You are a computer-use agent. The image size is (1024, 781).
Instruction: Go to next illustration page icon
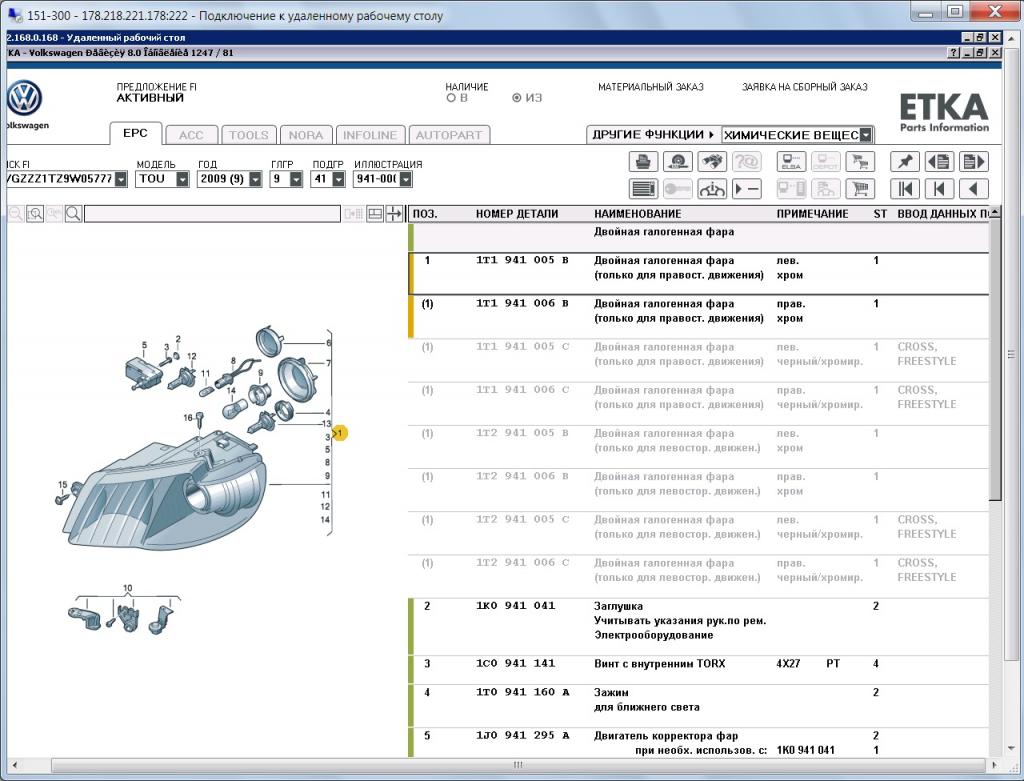click(x=973, y=161)
